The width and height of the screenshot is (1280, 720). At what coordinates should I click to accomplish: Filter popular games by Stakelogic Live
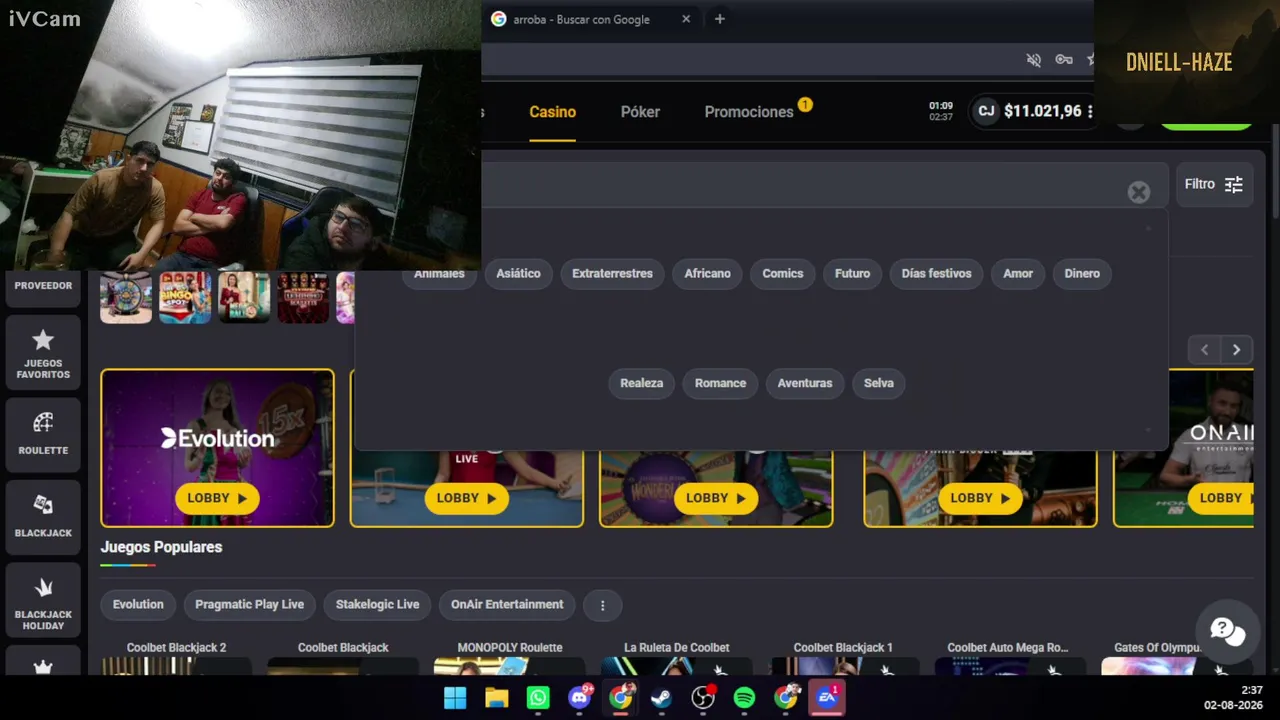[x=377, y=605]
